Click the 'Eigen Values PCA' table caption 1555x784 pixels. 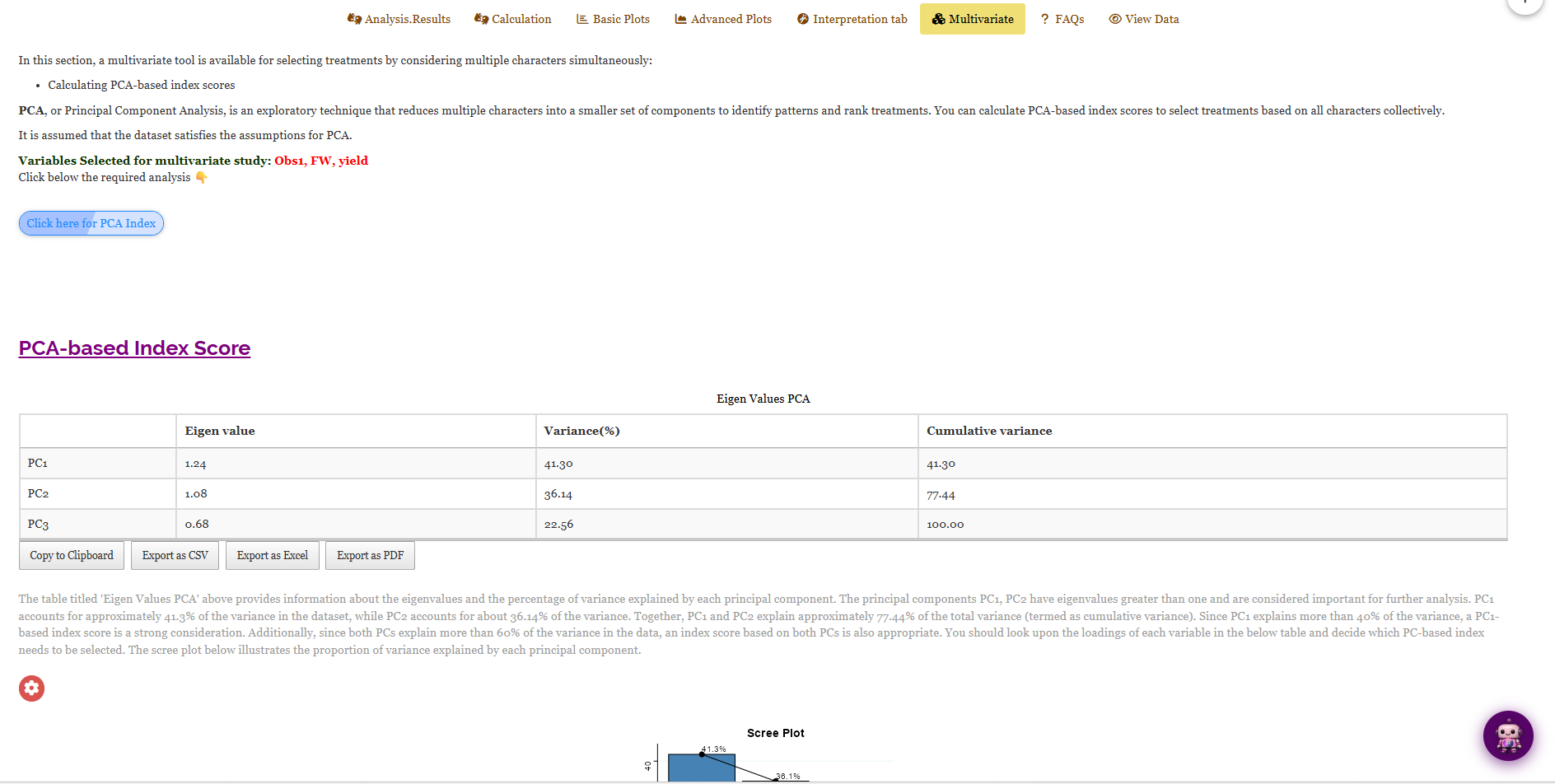coord(763,399)
